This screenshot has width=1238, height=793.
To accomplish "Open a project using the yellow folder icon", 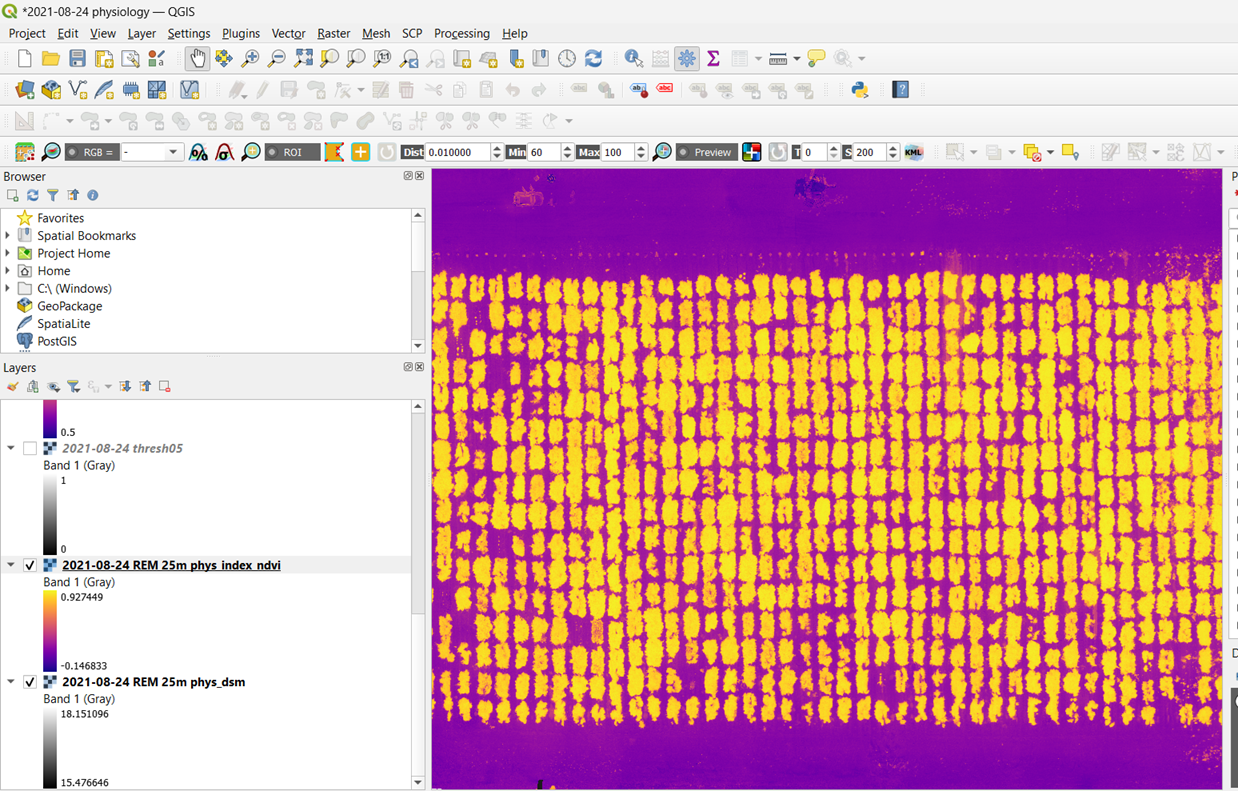I will click(x=51, y=59).
